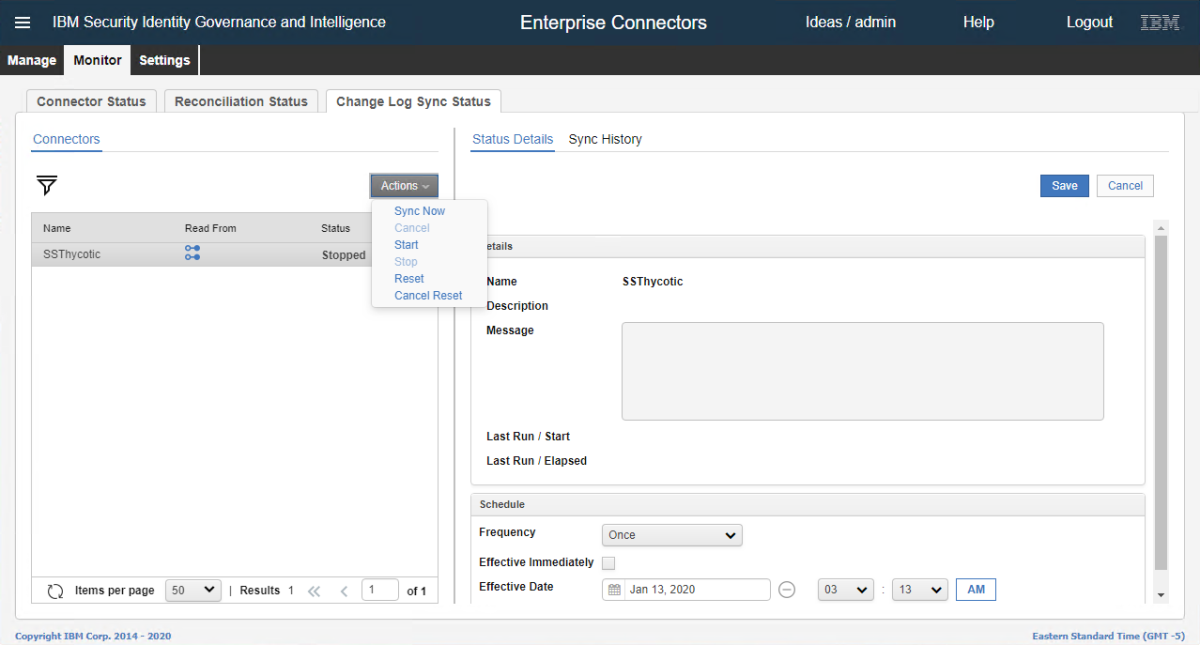Click the Save button
The image size is (1200, 645).
1064,186
